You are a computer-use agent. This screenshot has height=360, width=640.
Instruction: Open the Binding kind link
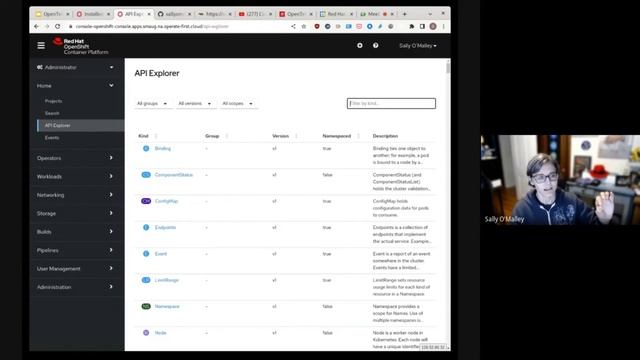pos(163,149)
